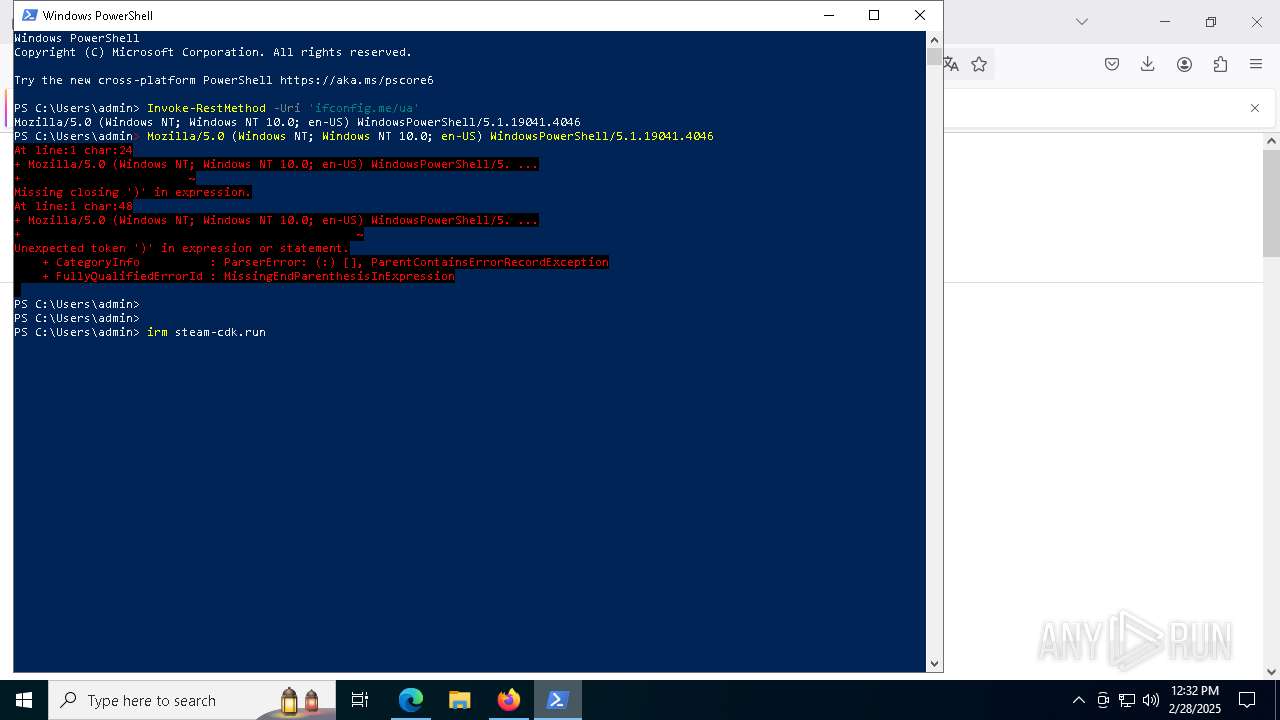Screen dimensions: 1280x720
Task: Click the PowerShell scrollbar down arrow
Action: point(934,663)
